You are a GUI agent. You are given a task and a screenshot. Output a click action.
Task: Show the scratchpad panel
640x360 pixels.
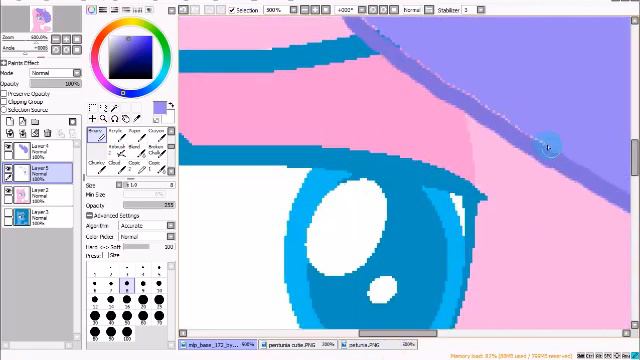point(149,10)
